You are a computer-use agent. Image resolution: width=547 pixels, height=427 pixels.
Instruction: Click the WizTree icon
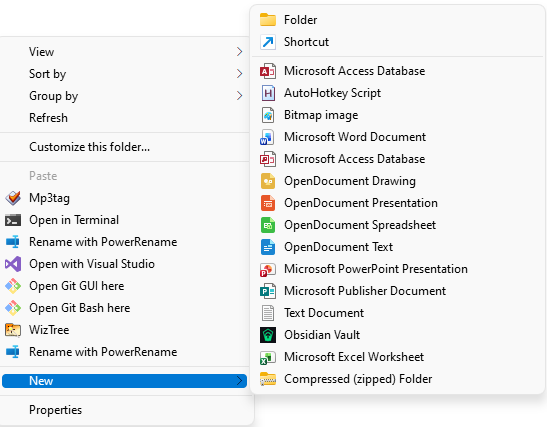tap(13, 330)
